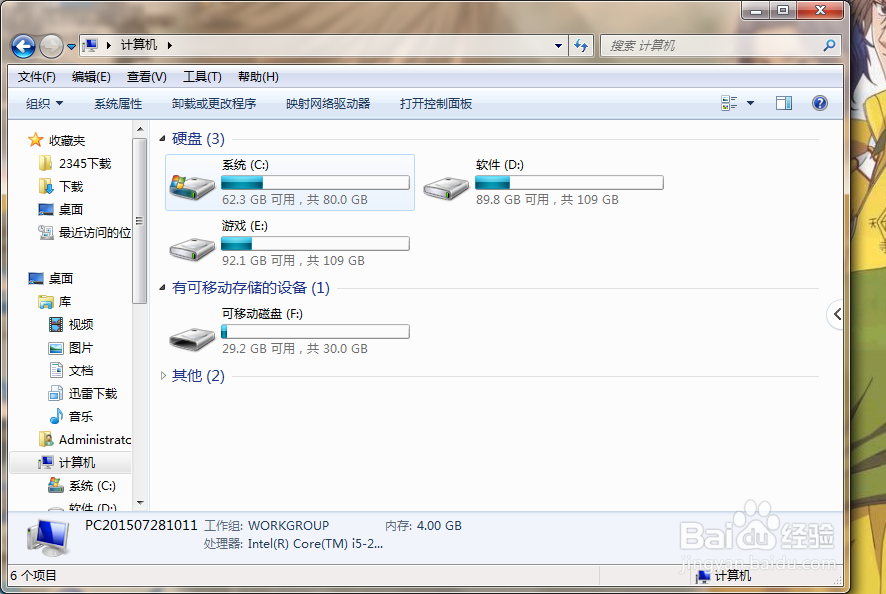This screenshot has width=886, height=594.
Task: Open the 文件(F) menu
Action: (37, 77)
